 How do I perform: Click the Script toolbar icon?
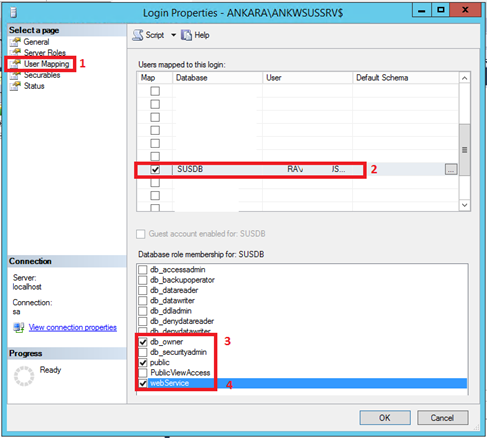(x=138, y=35)
